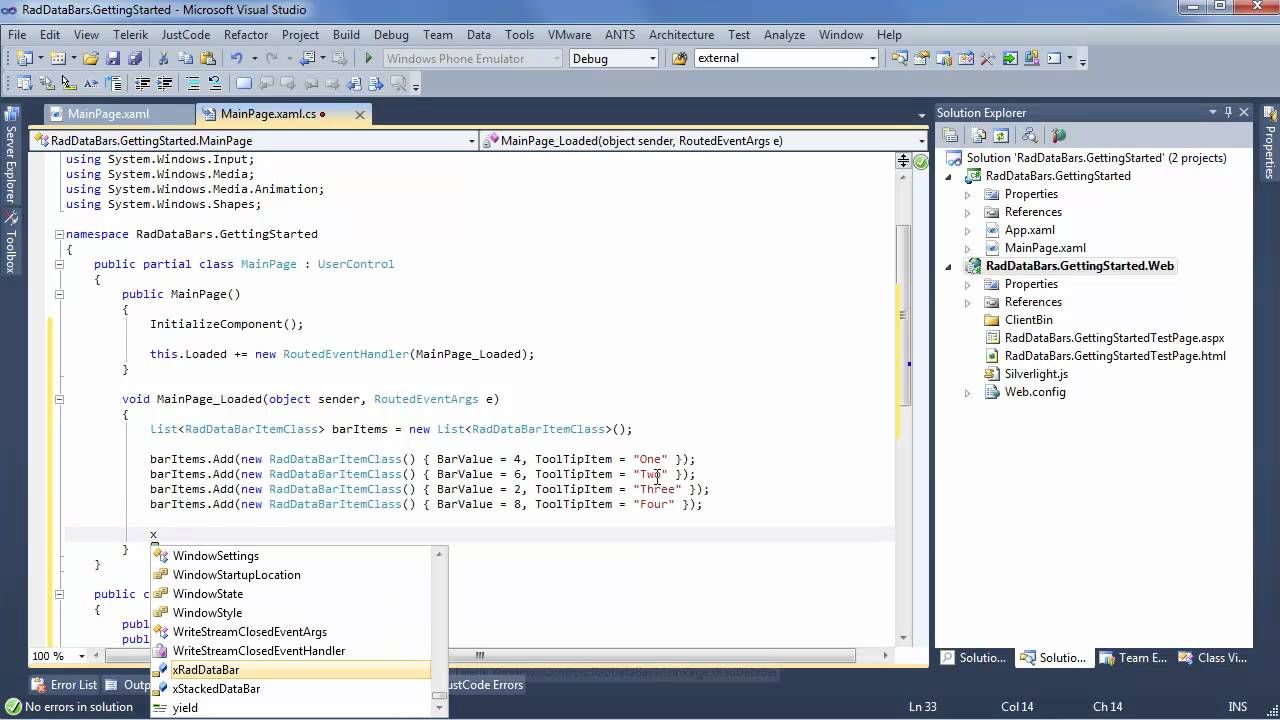Switch to the Error List tab
The height and width of the screenshot is (720, 1280).
click(65, 685)
